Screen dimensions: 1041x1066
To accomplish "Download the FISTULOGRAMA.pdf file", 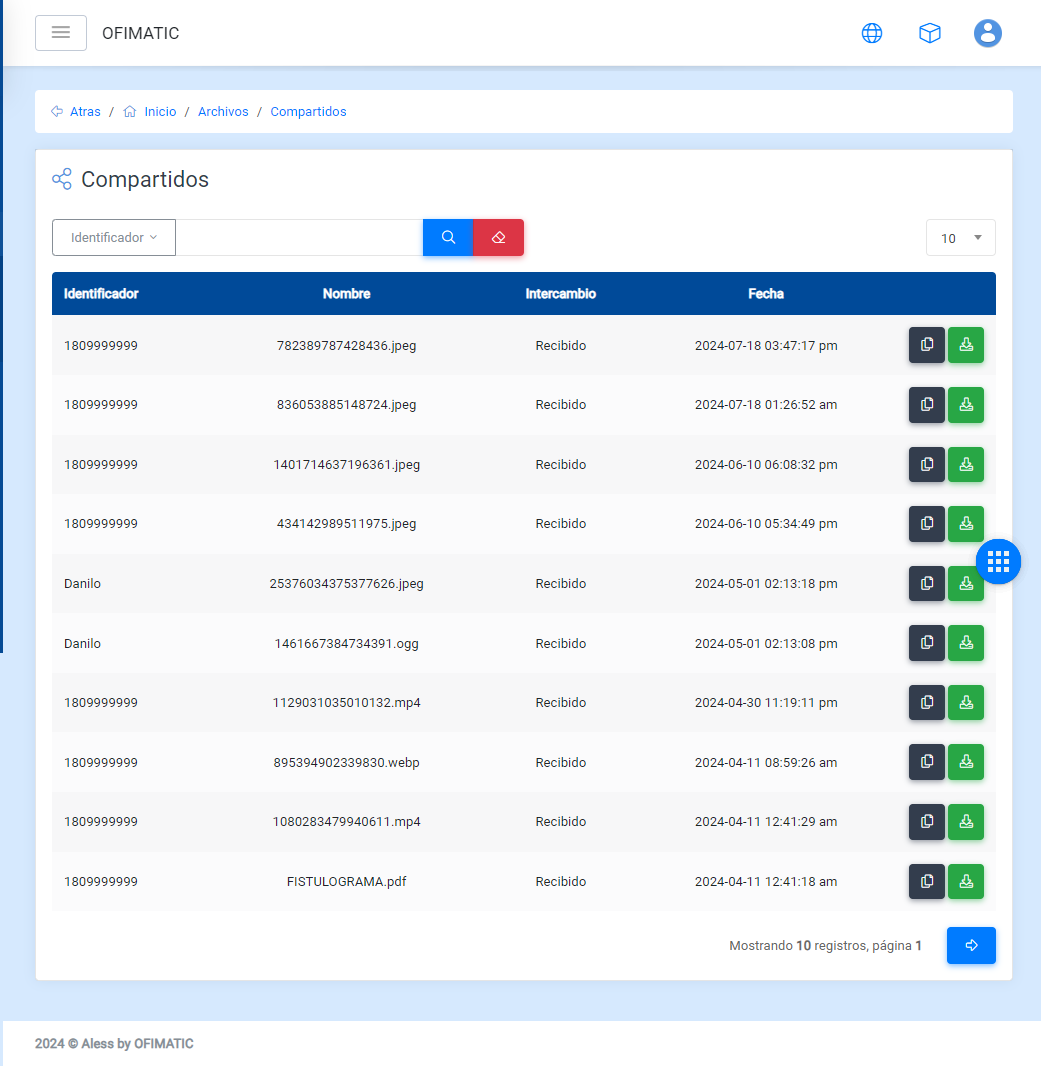I will 966,881.
